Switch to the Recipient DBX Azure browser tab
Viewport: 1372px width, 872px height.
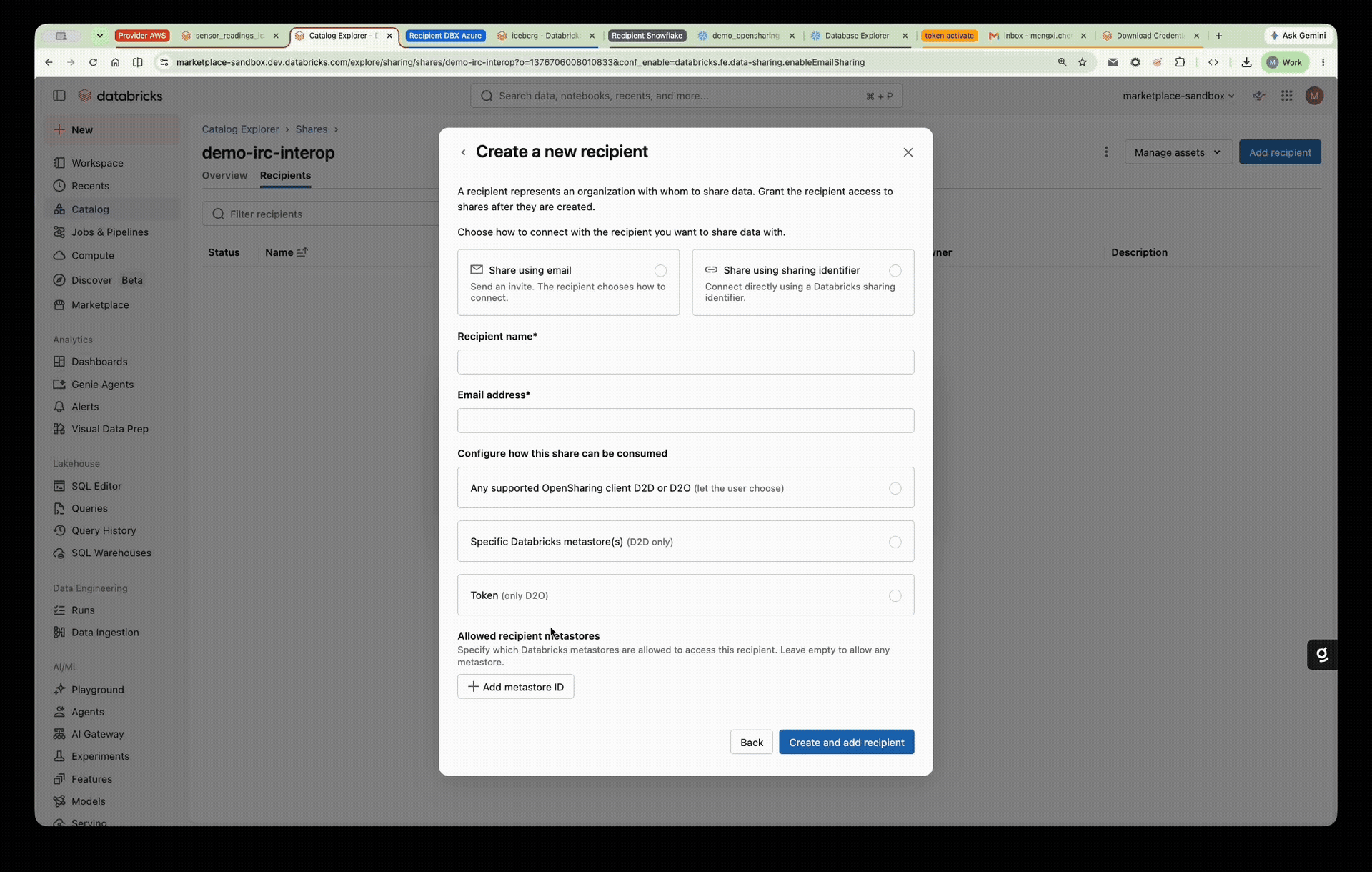445,36
